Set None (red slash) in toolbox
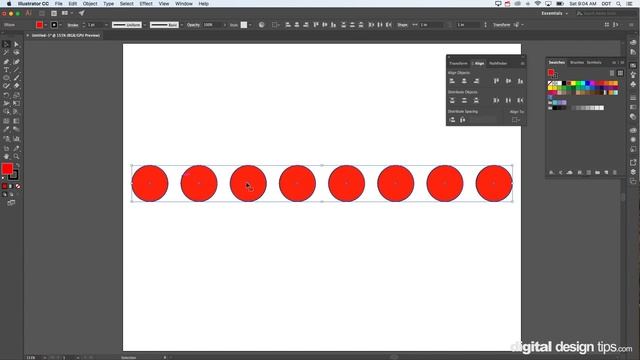The image size is (640, 360). (18, 187)
